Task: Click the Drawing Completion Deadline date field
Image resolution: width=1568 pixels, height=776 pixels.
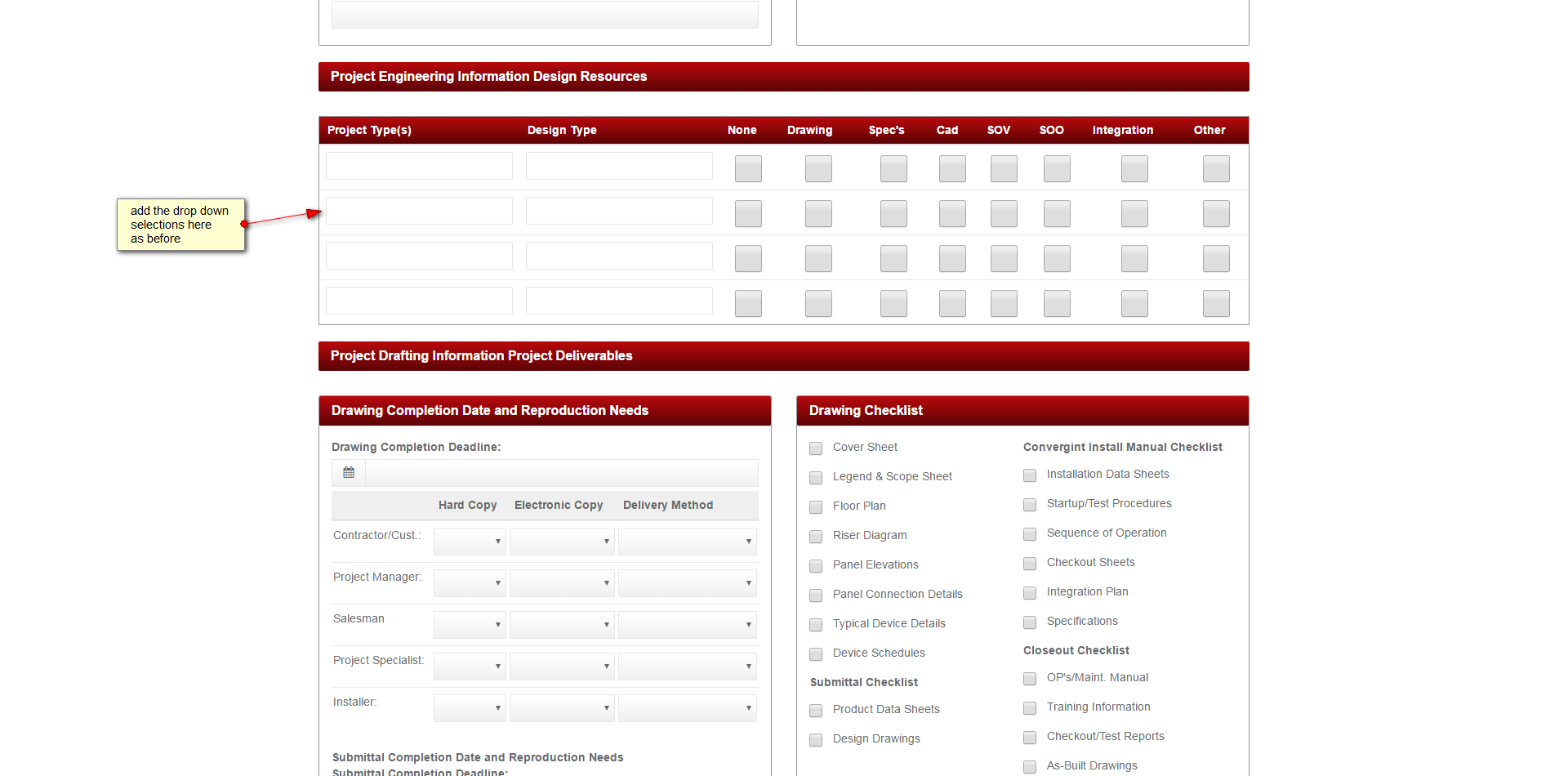Action: tap(562, 473)
